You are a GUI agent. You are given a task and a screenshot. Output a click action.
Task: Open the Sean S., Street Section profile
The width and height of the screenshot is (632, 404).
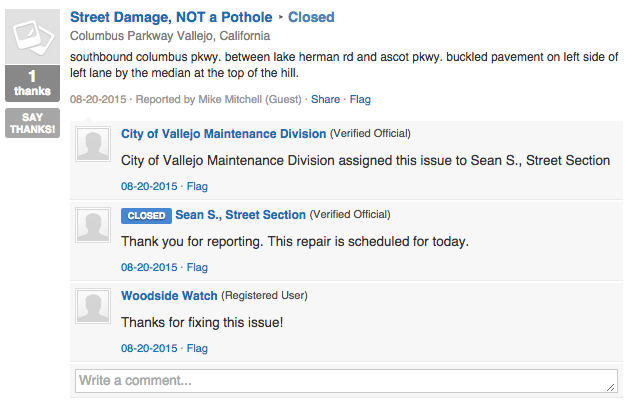tap(240, 215)
